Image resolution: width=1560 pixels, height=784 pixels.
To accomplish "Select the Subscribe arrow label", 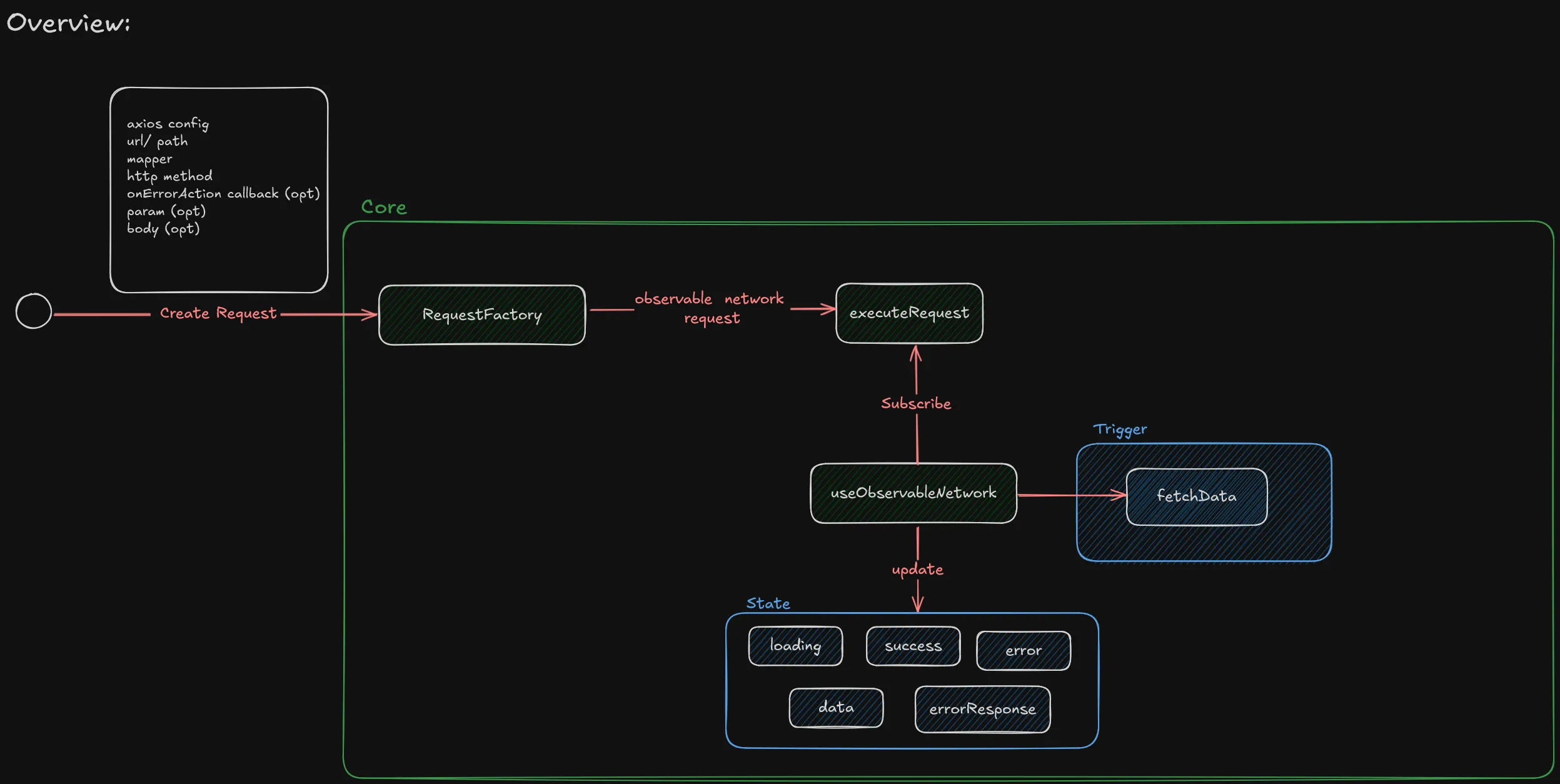I will click(916, 404).
